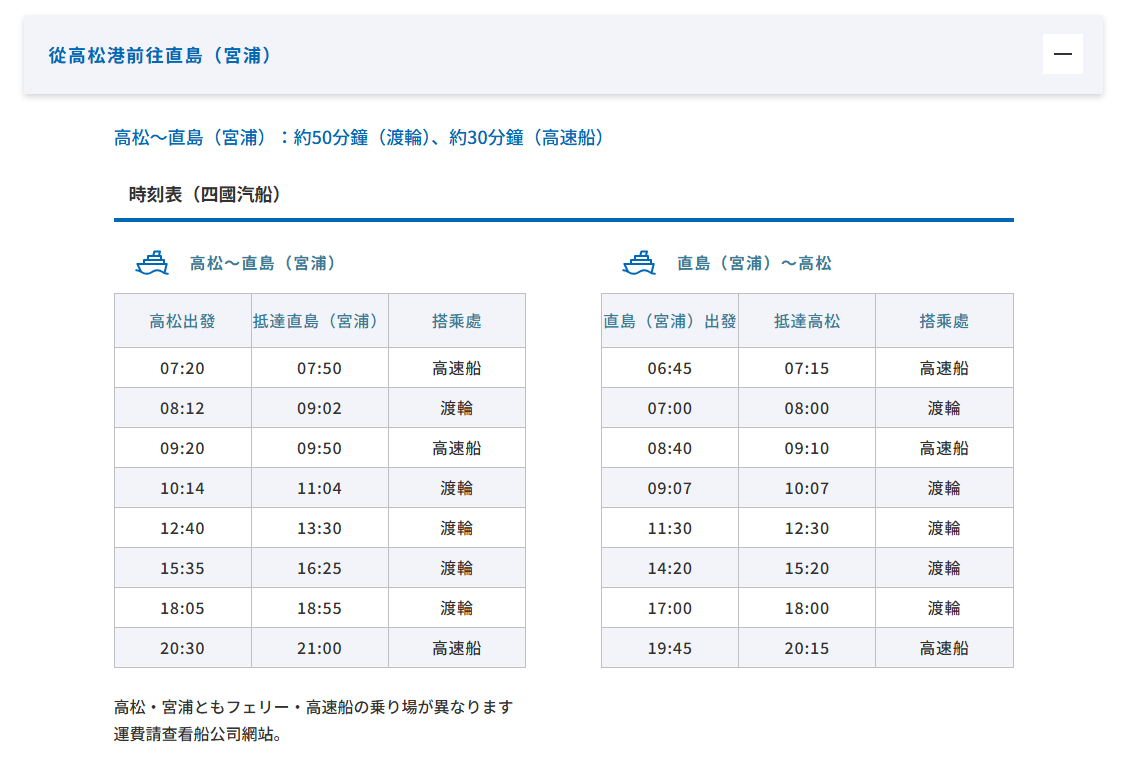Screen dimensions: 1134x757
Task: Select the 時刻表（四國汽船） tab heading
Action: [x=205, y=194]
